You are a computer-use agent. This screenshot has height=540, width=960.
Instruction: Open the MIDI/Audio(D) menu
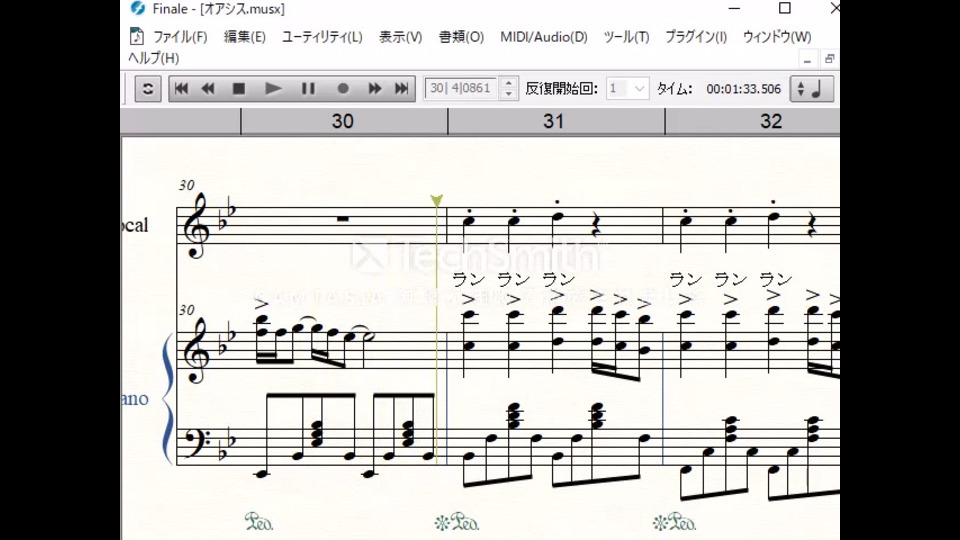pyautogui.click(x=544, y=37)
